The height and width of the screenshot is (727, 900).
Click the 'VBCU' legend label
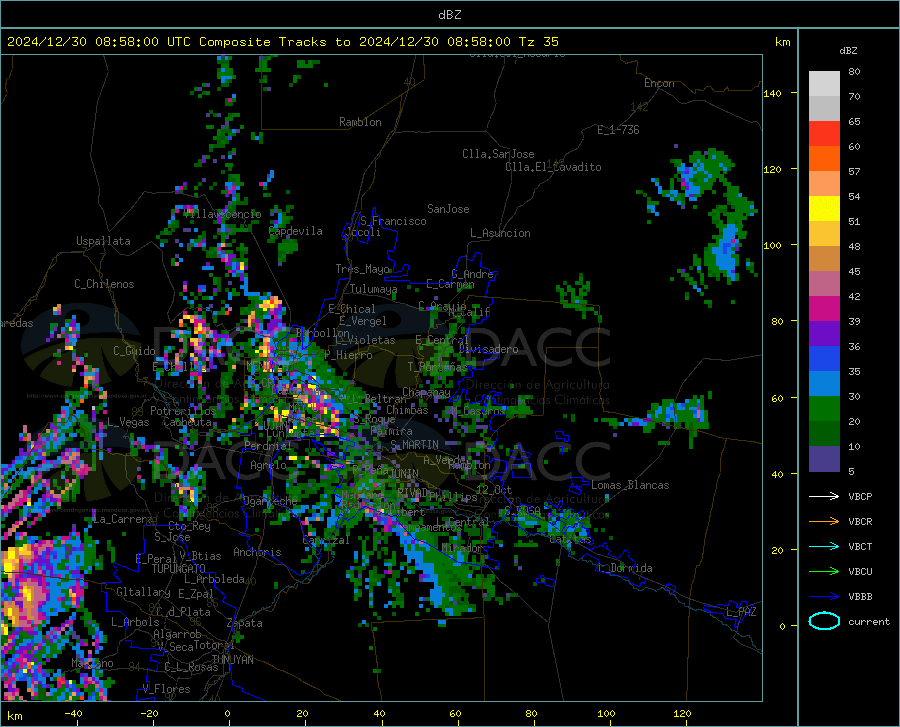pyautogui.click(x=860, y=572)
